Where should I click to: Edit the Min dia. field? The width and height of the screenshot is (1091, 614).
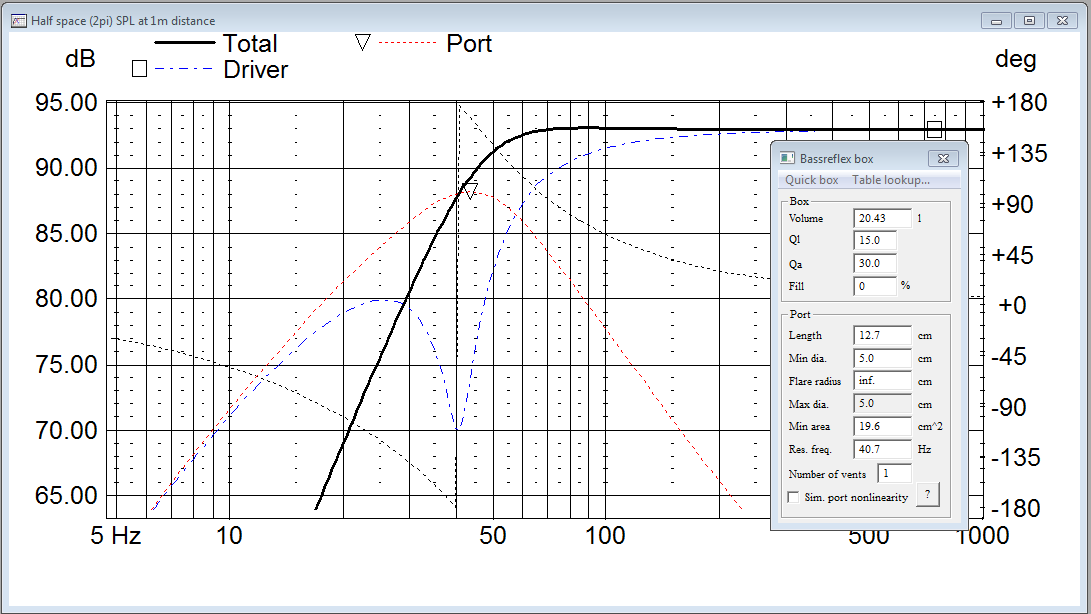pyautogui.click(x=882, y=358)
